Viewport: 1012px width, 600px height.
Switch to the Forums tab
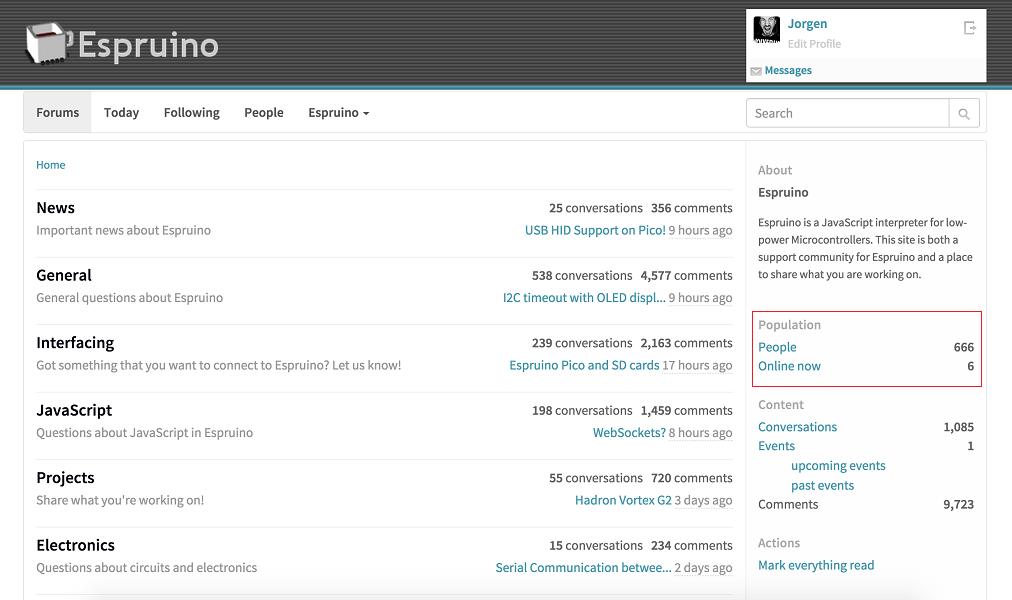[57, 112]
